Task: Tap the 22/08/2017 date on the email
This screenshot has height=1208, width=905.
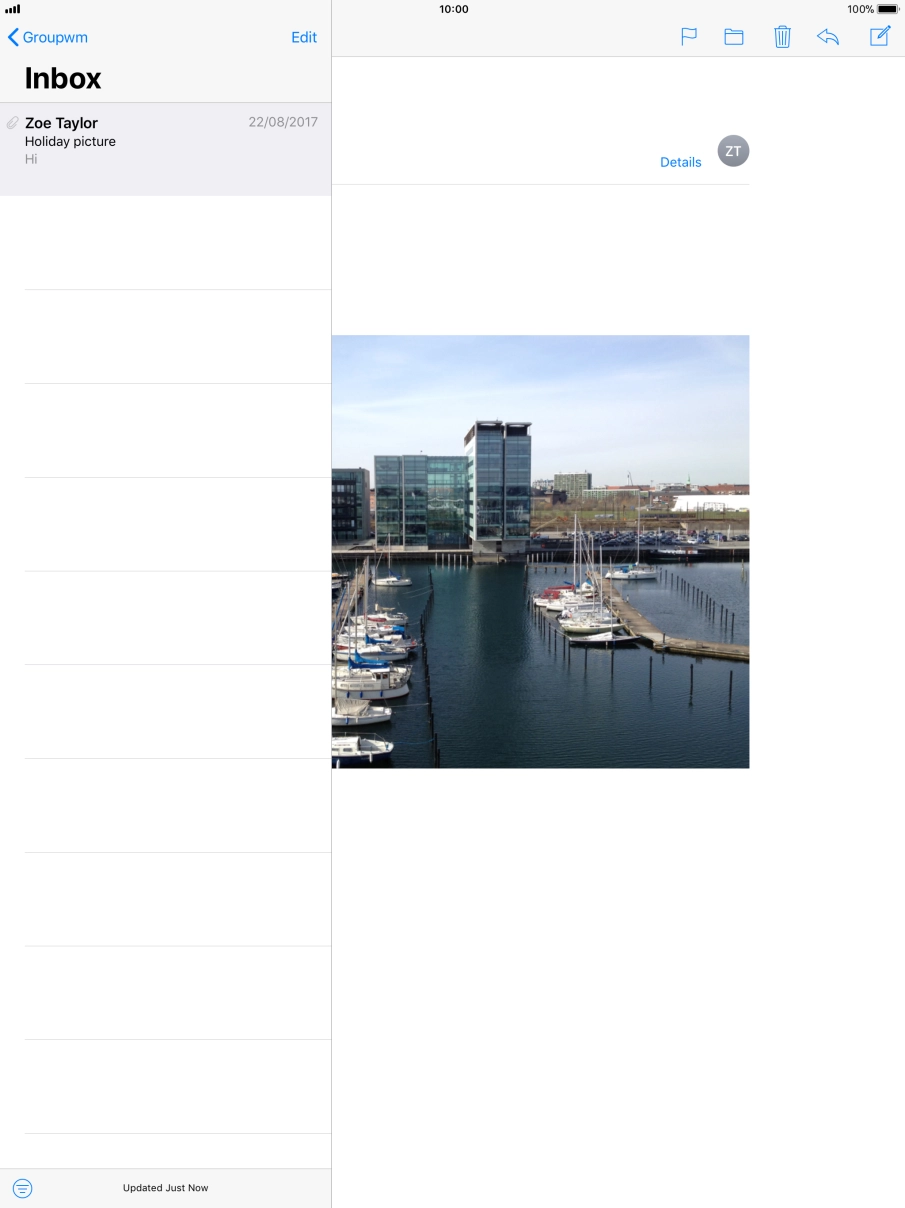Action: pyautogui.click(x=283, y=122)
